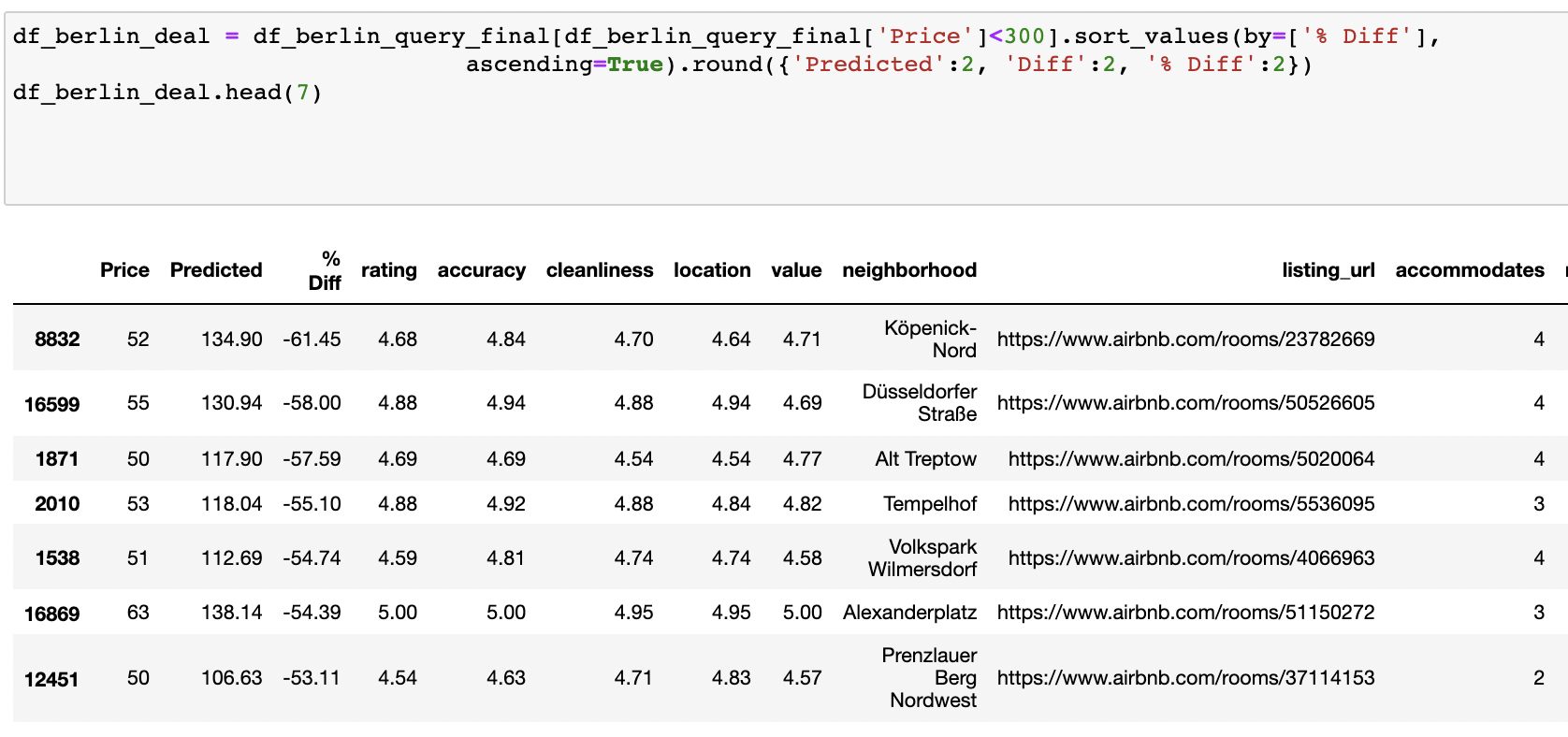Click row index 2010
The width and height of the screenshot is (1568, 737).
click(57, 504)
